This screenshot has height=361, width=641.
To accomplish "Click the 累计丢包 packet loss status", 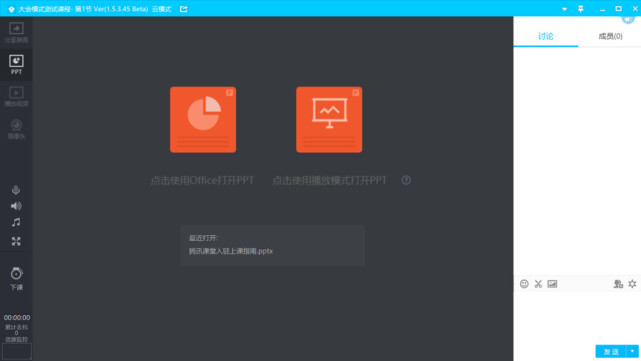I will coord(16,327).
